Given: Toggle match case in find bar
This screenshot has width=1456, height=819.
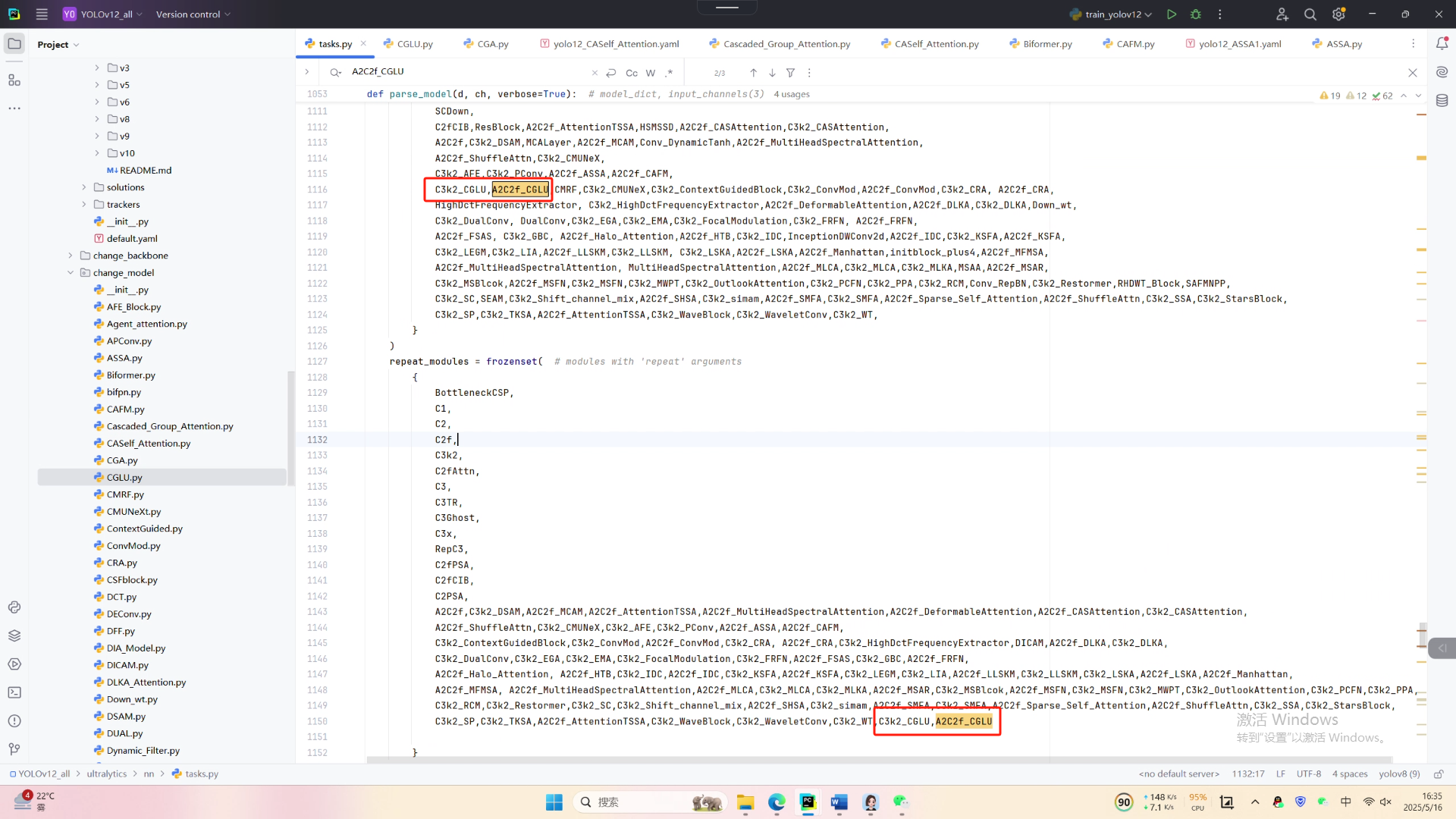Looking at the screenshot, I should [x=631, y=73].
